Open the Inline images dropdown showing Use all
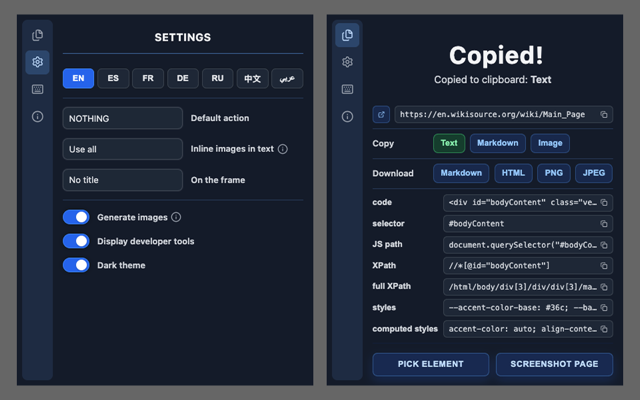Screen dimensions: 640x400 (122, 149)
